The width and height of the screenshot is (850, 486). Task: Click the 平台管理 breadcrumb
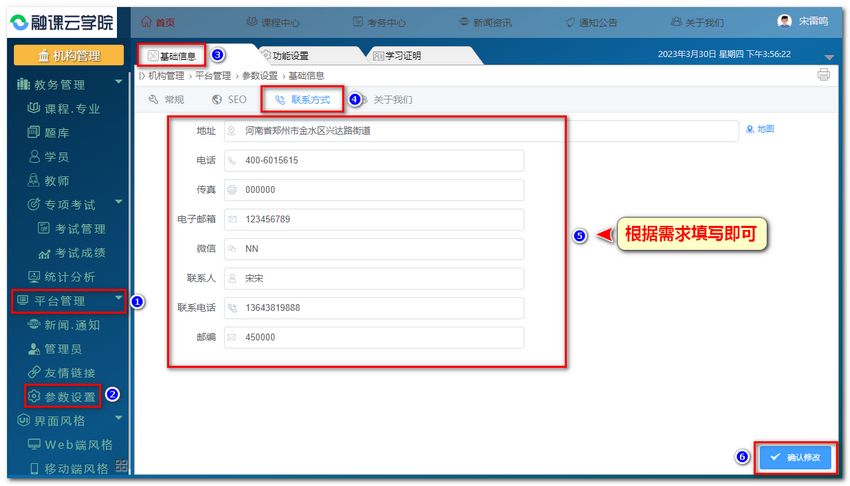[x=213, y=76]
